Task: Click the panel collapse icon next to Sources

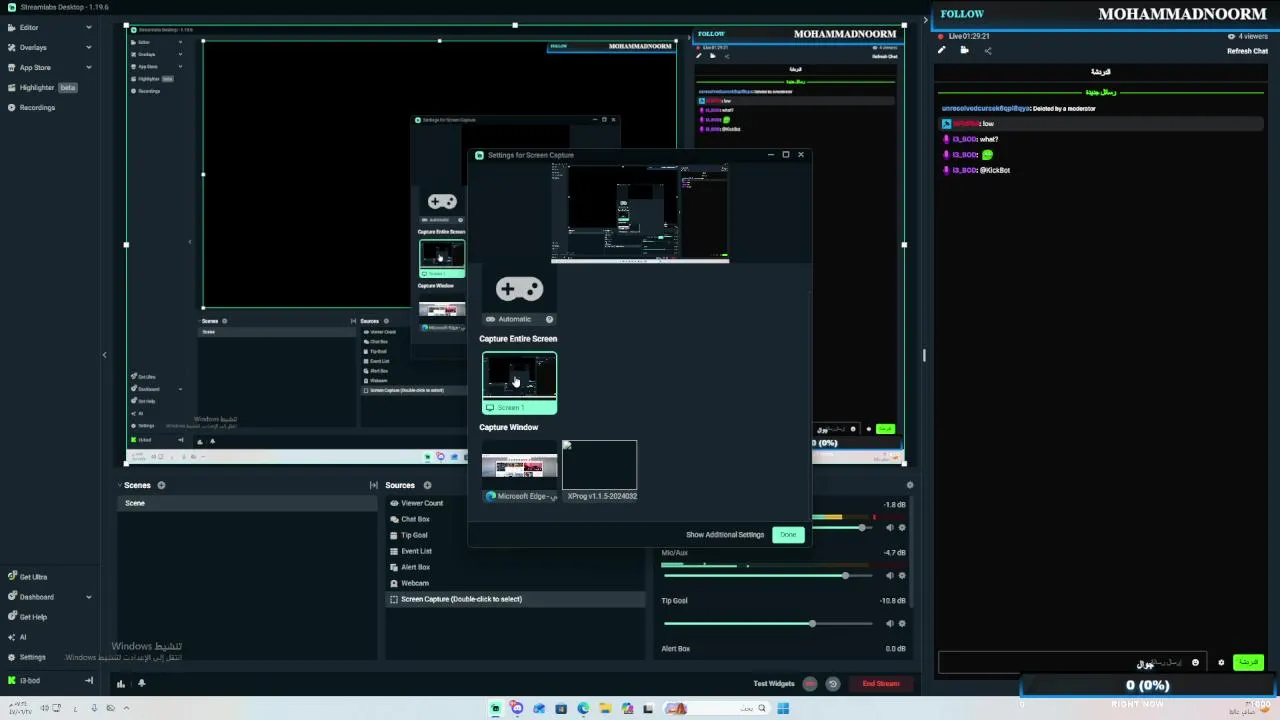Action: pyautogui.click(x=373, y=485)
